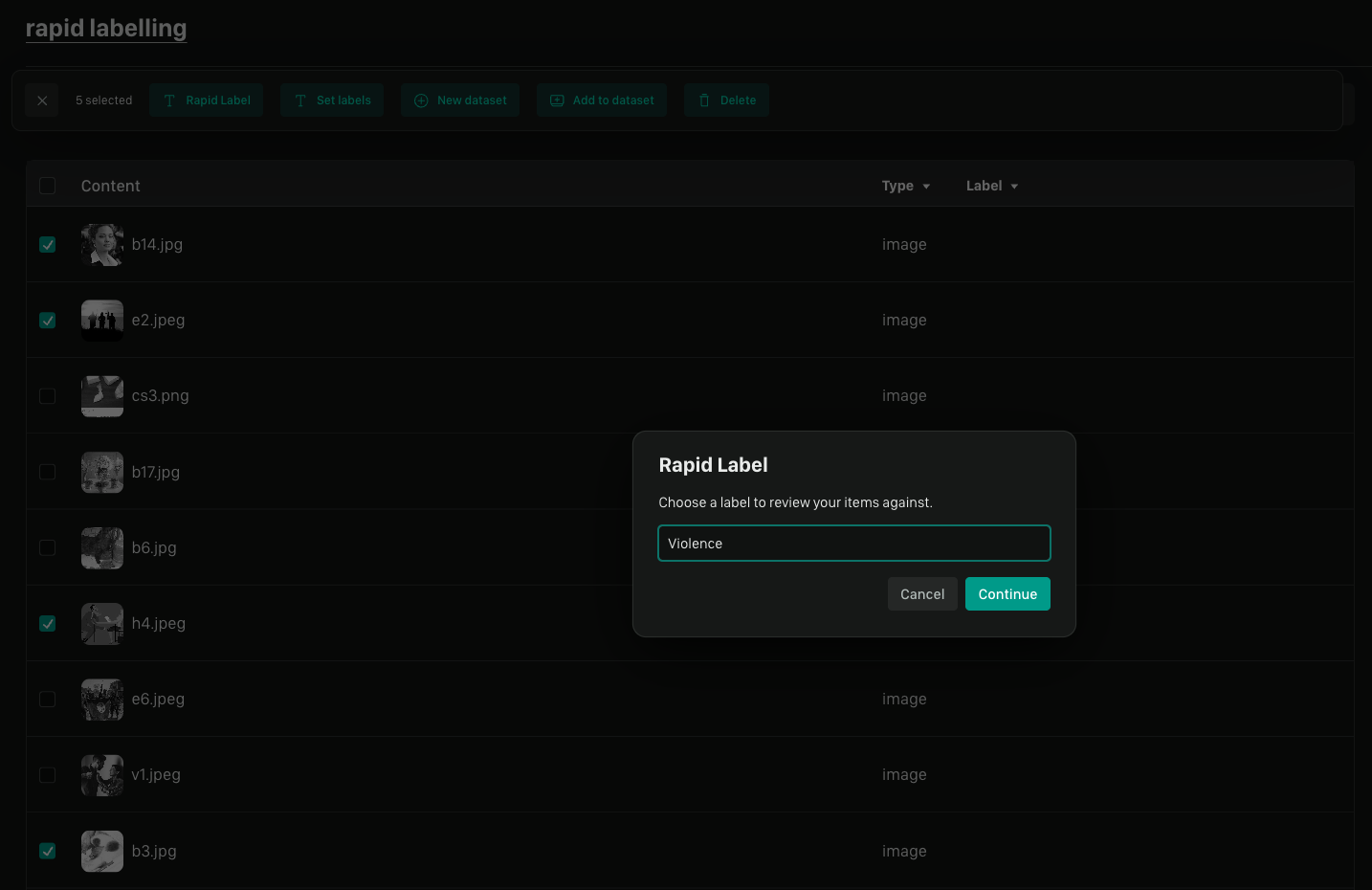Click the image type cell for b3.jpg

(x=904, y=851)
